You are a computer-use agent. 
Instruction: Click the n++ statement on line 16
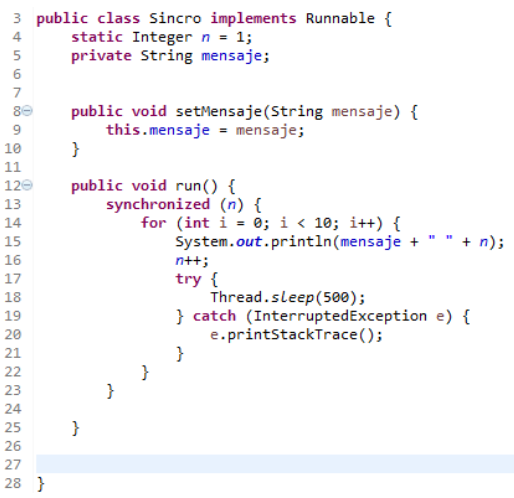(x=192, y=260)
